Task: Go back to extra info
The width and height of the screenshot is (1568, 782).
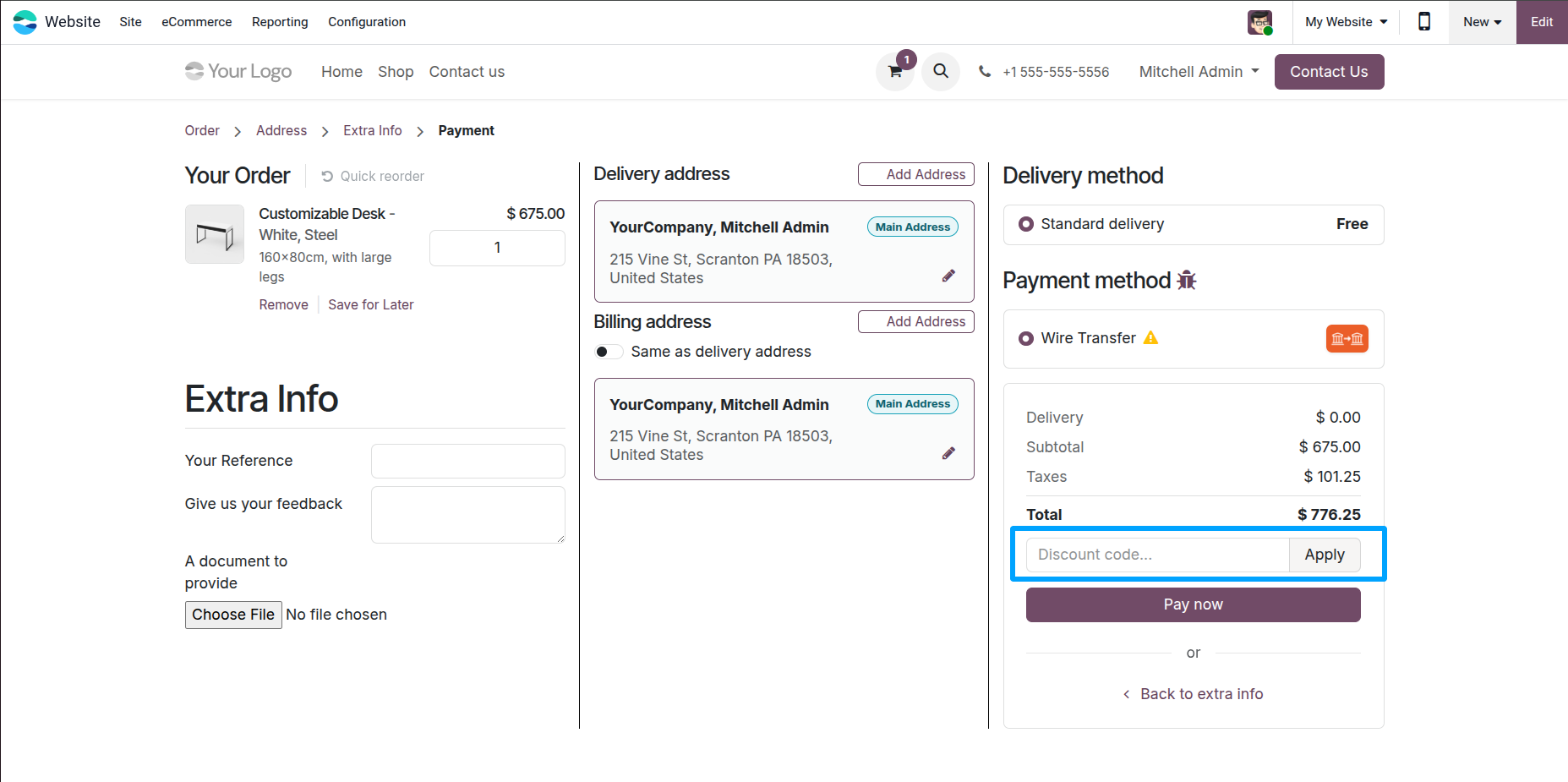Action: click(1194, 694)
